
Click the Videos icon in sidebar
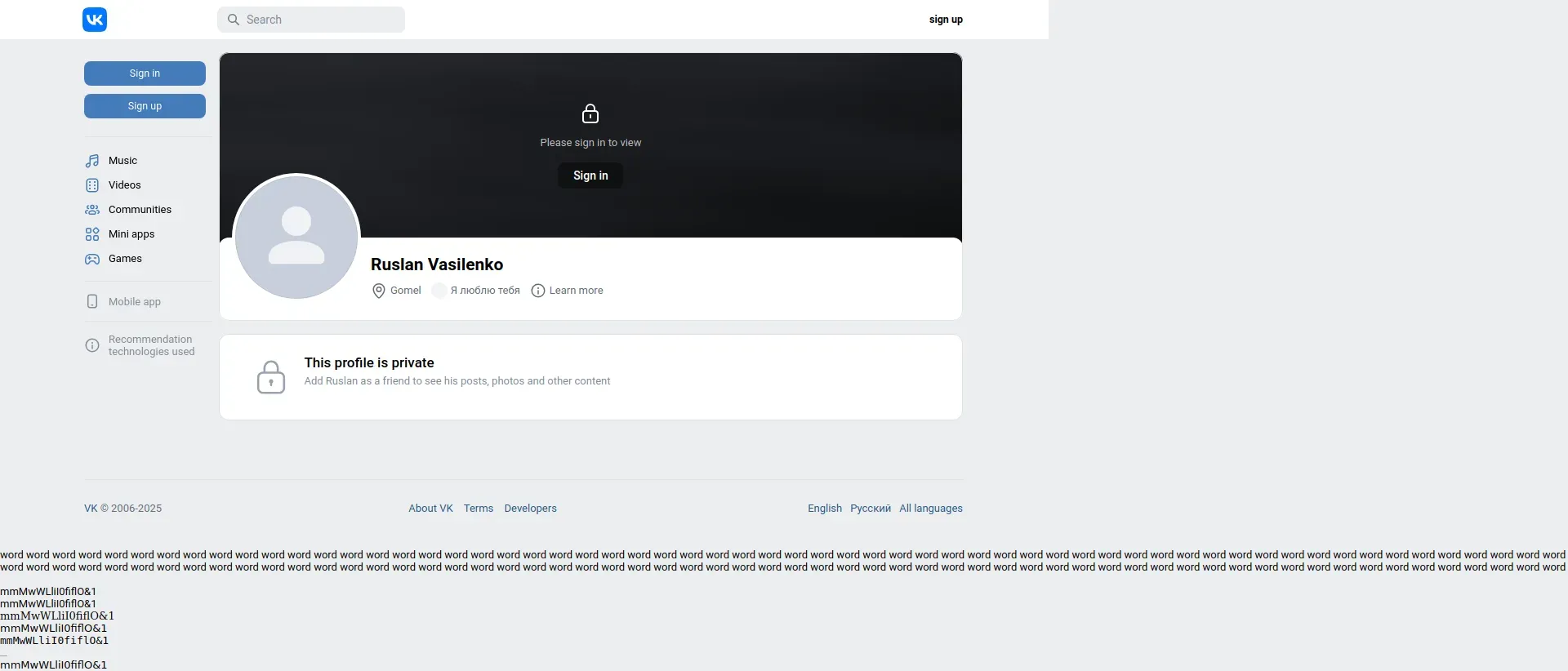pyautogui.click(x=92, y=185)
